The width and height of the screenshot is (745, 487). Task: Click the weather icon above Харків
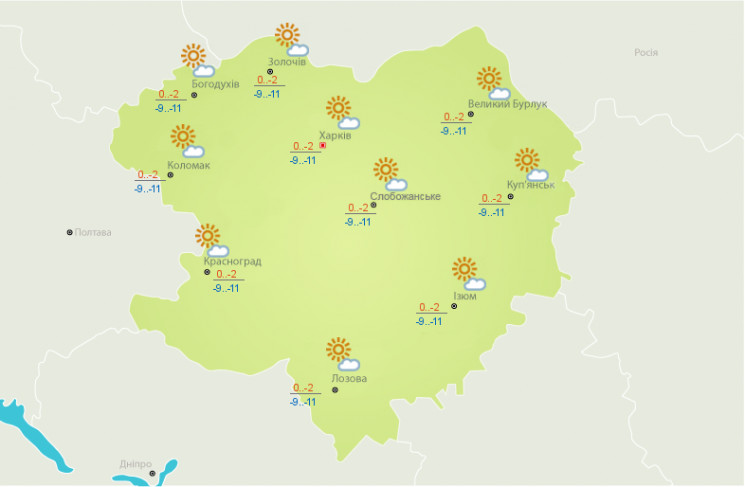343,113
